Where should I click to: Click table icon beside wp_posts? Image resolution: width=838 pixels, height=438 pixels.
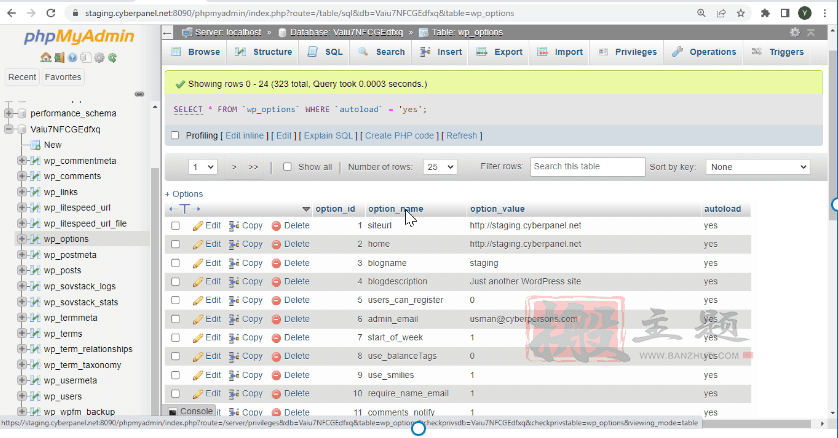coord(35,270)
